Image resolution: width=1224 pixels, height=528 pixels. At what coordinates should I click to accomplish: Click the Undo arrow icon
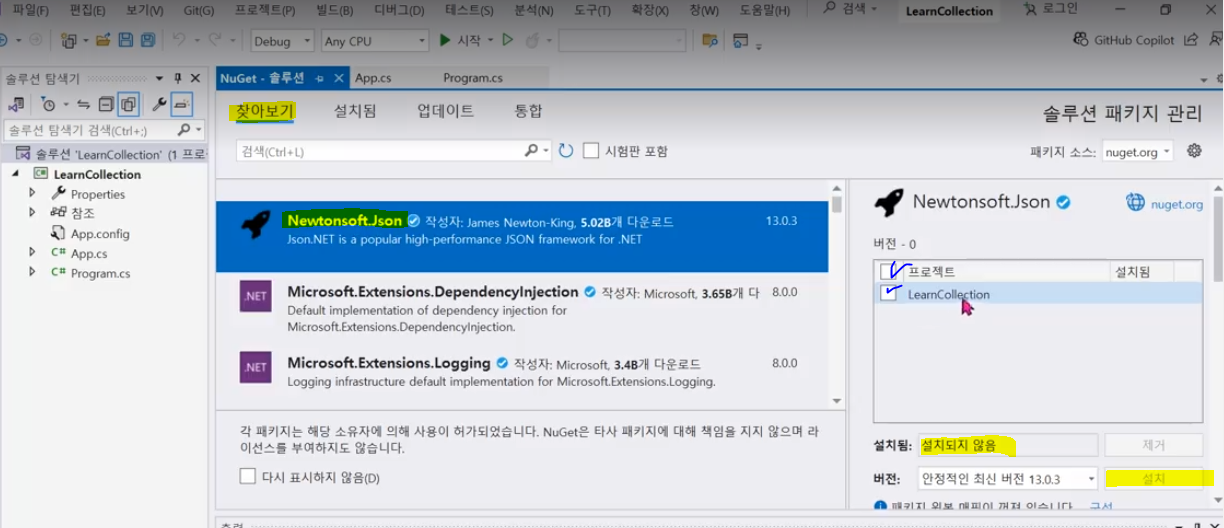coord(178,41)
